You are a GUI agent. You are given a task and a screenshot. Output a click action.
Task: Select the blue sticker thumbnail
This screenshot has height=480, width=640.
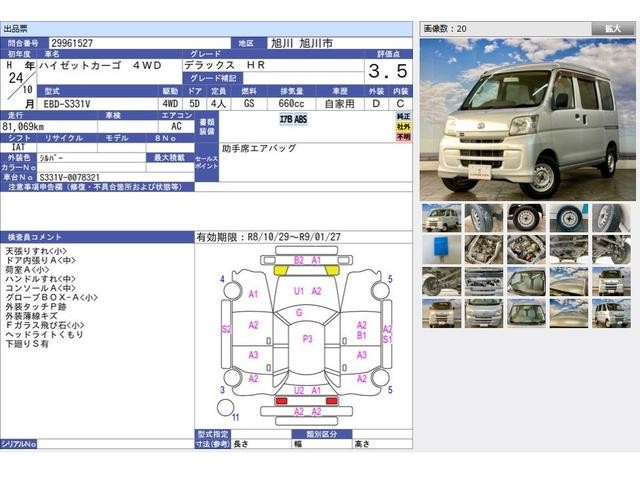click(x=441, y=249)
